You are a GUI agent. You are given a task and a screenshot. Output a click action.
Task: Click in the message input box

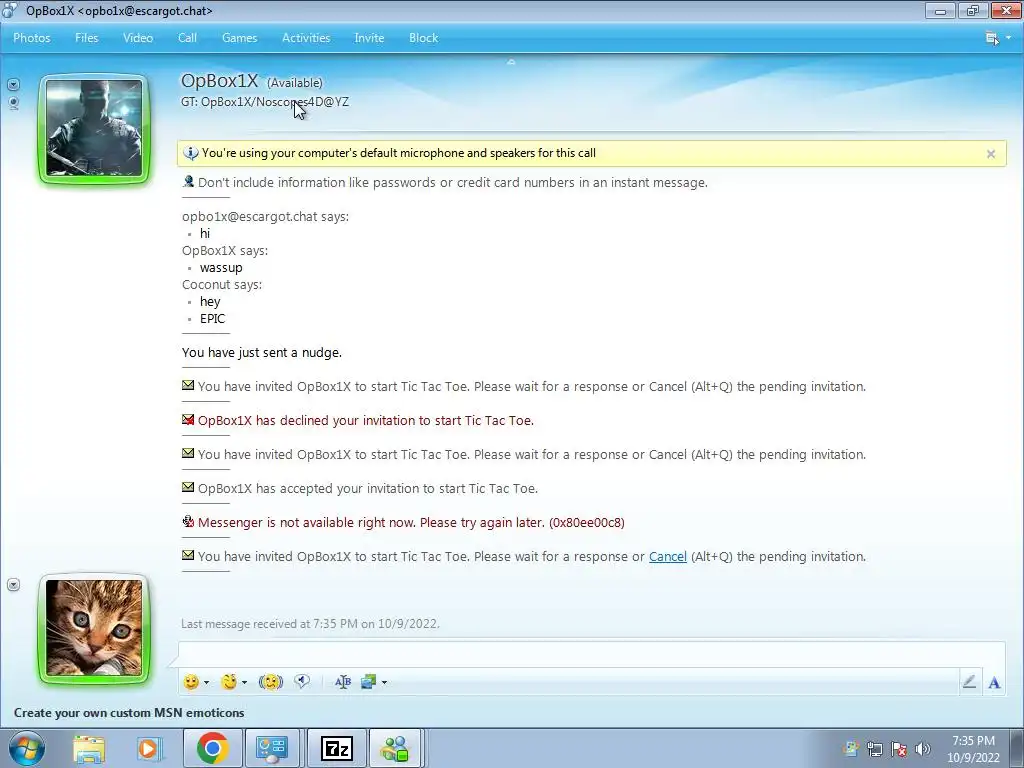coord(591,653)
